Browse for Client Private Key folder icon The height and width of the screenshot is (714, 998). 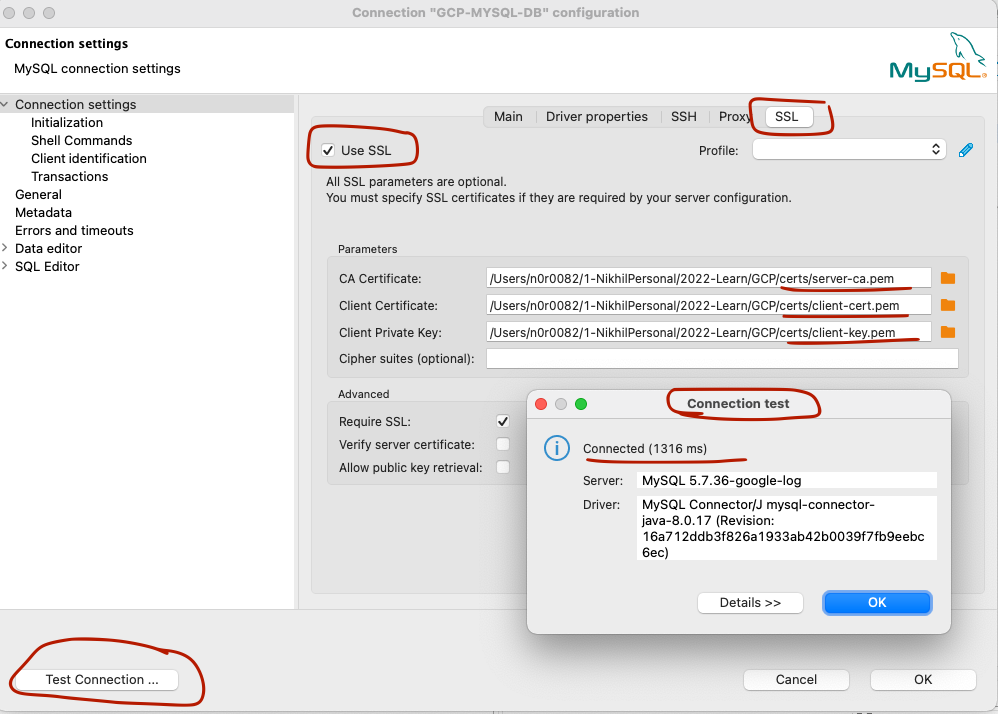click(x=948, y=332)
